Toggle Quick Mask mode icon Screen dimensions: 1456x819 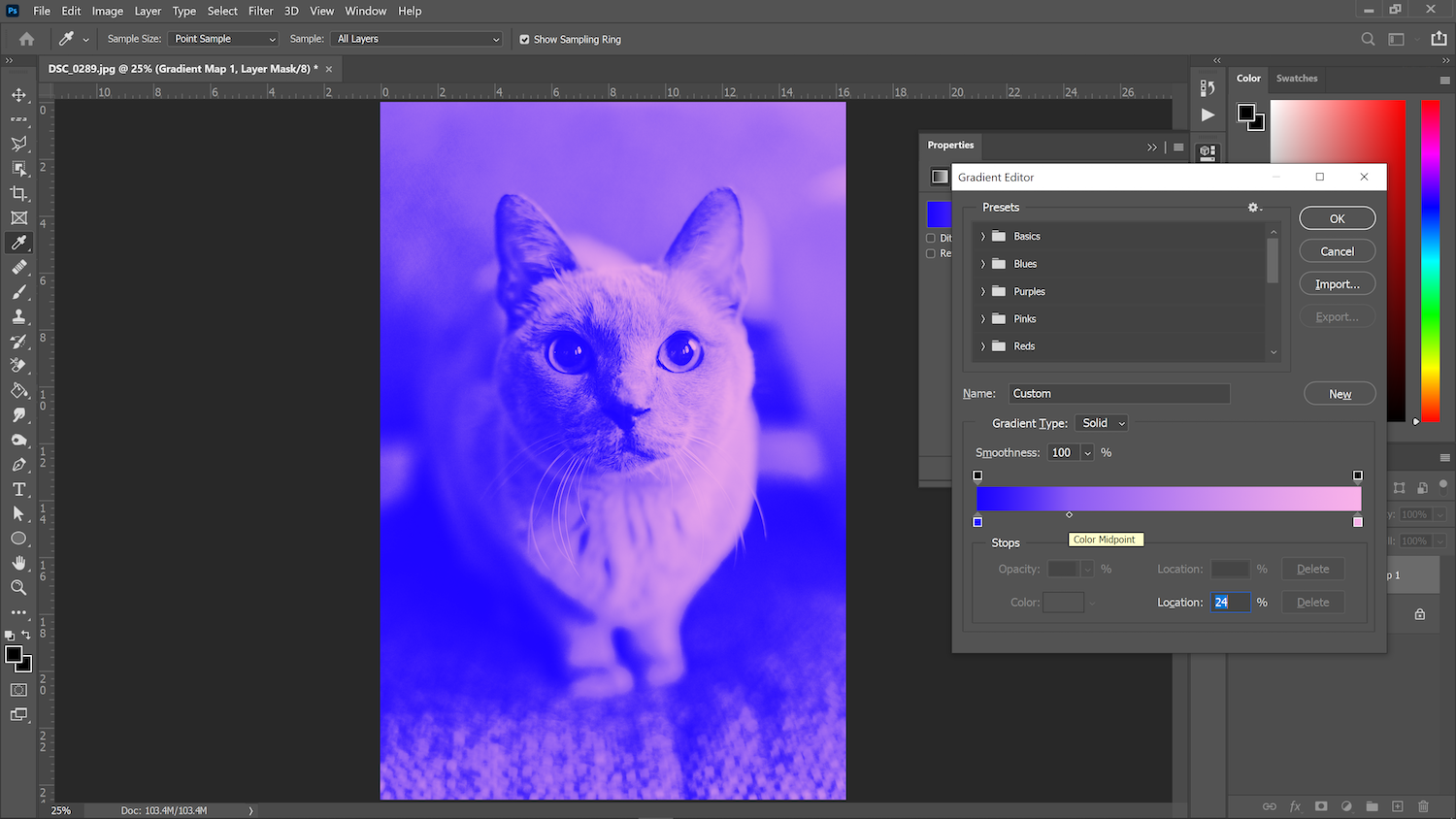point(18,690)
